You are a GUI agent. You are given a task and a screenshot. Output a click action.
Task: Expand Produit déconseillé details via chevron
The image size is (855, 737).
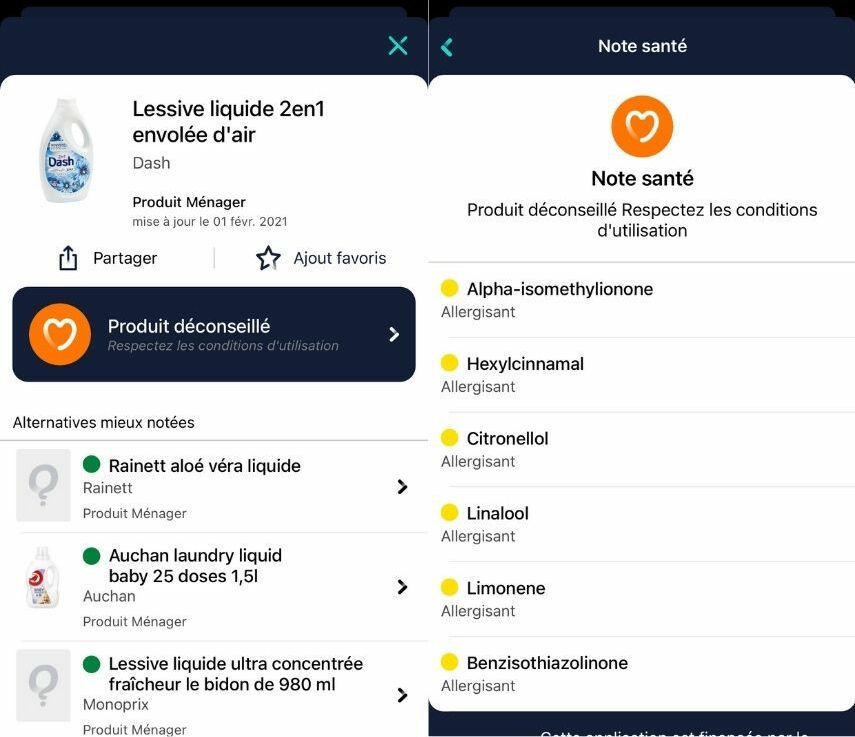[x=394, y=334]
